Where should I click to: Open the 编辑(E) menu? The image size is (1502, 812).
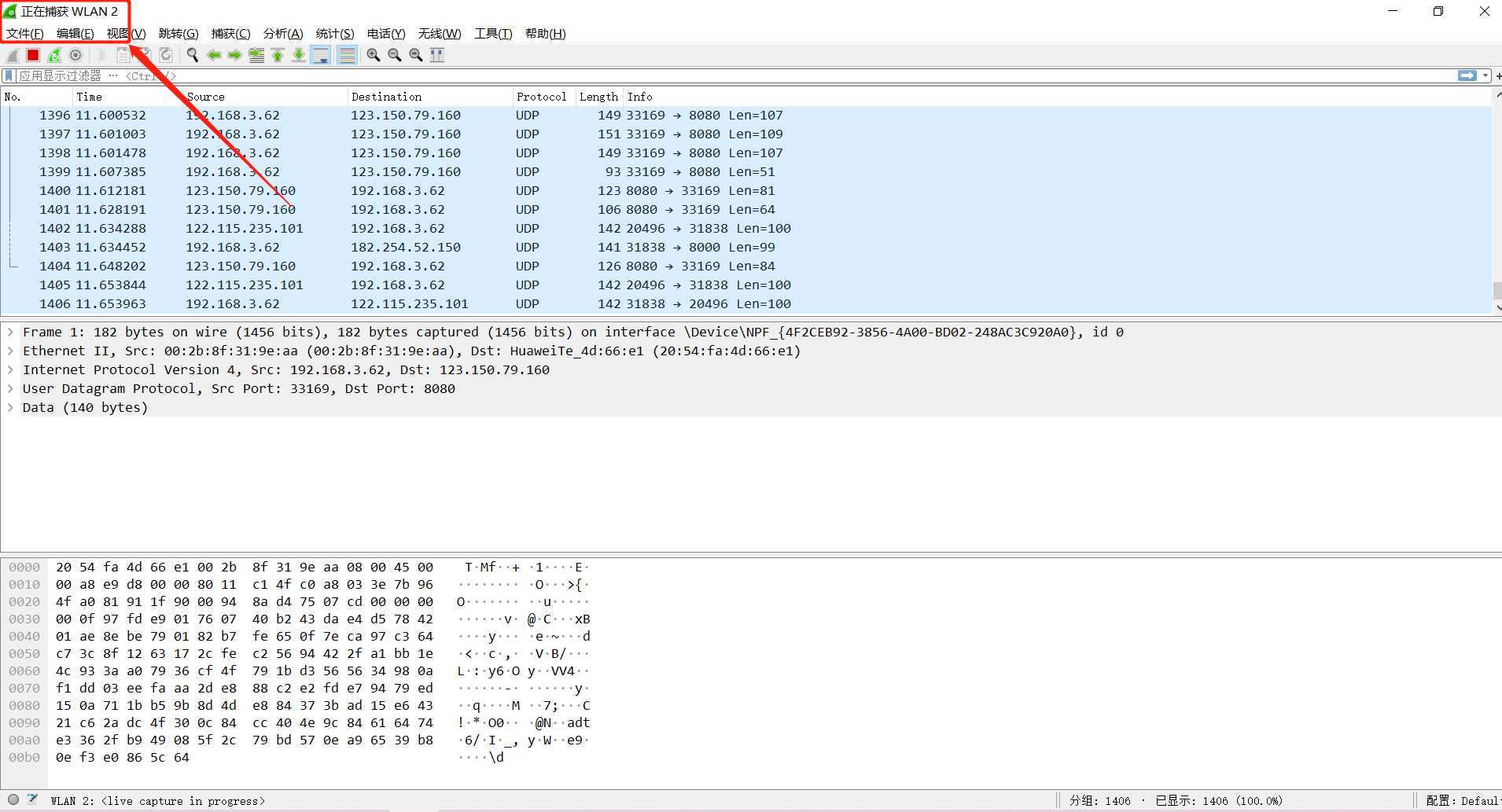(75, 33)
